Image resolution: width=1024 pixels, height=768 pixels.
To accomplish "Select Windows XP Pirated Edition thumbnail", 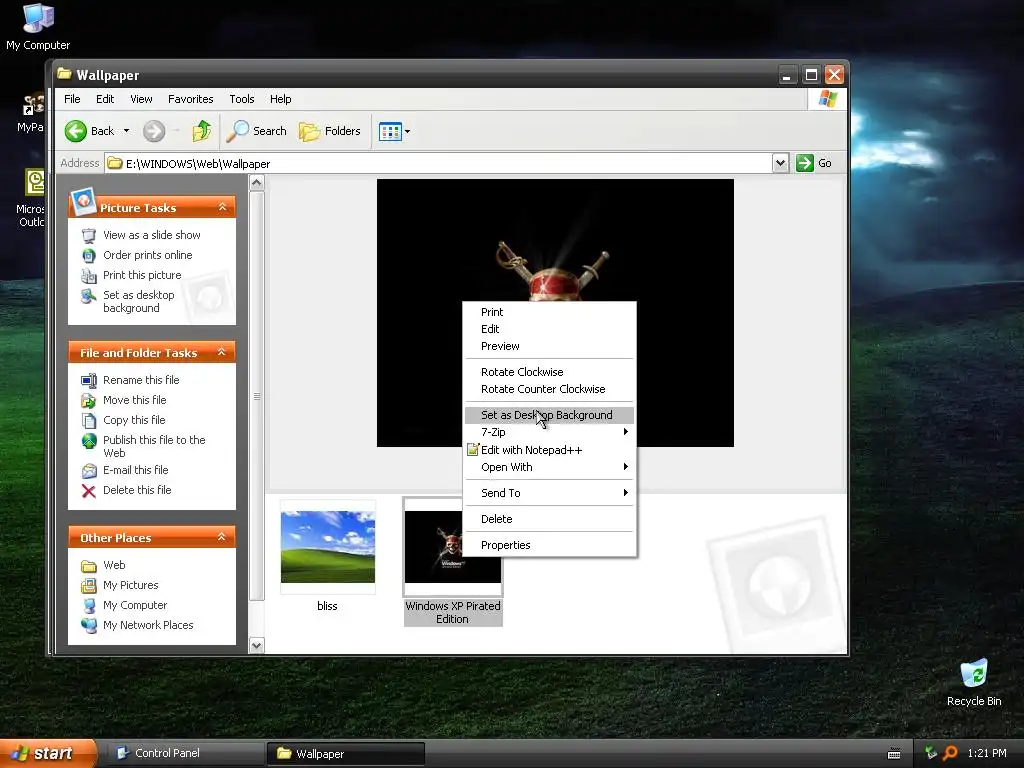I will (453, 547).
